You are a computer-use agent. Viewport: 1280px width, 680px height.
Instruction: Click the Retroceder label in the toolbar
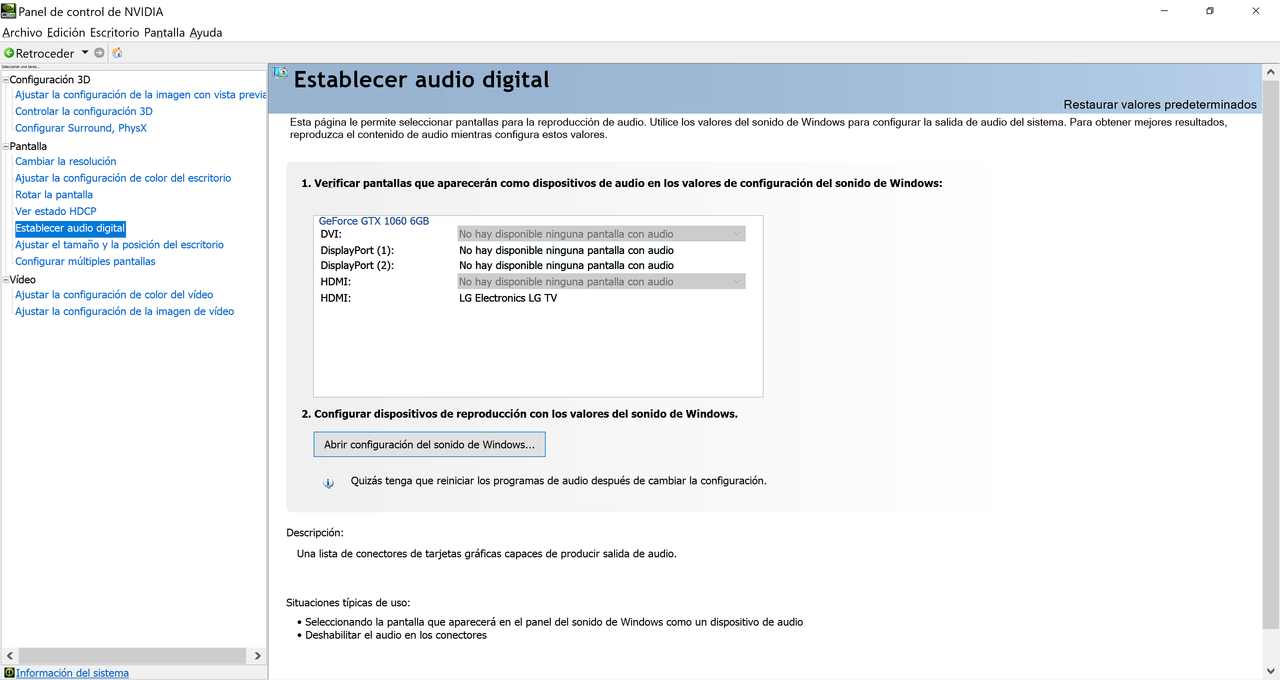[45, 53]
